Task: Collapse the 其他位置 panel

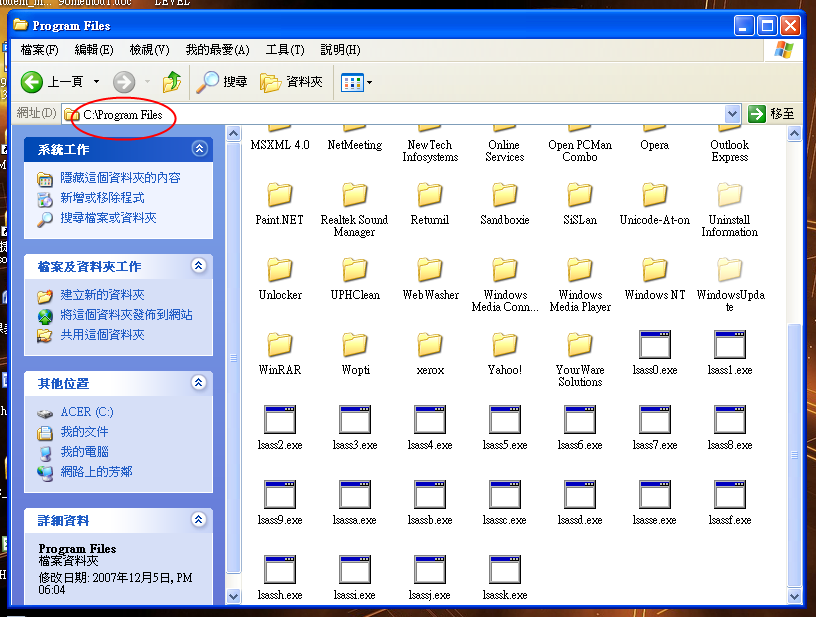Action: tap(199, 383)
